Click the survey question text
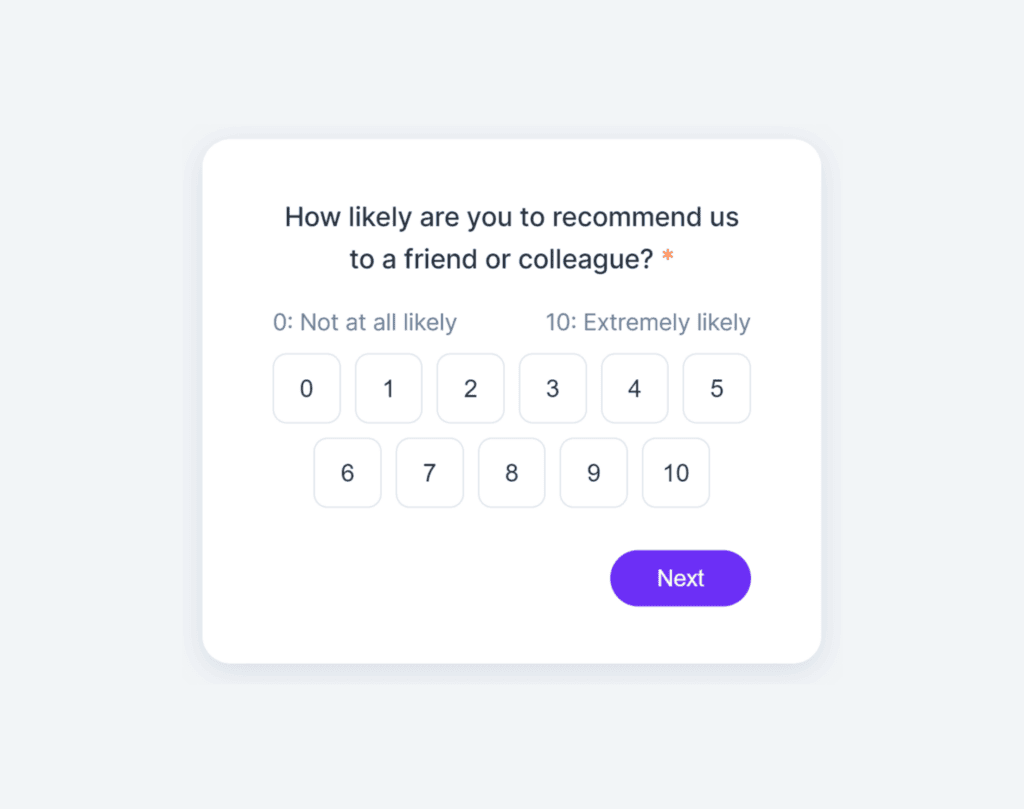The height and width of the screenshot is (809, 1024). 511,237
